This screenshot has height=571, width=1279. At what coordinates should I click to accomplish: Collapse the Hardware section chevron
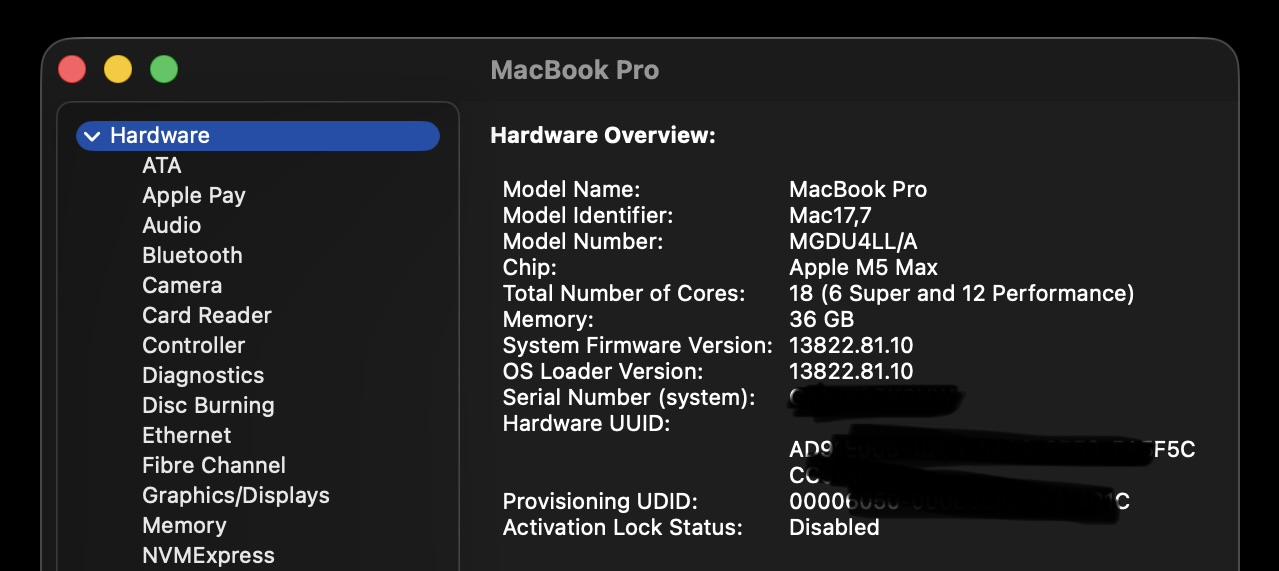(x=92, y=136)
